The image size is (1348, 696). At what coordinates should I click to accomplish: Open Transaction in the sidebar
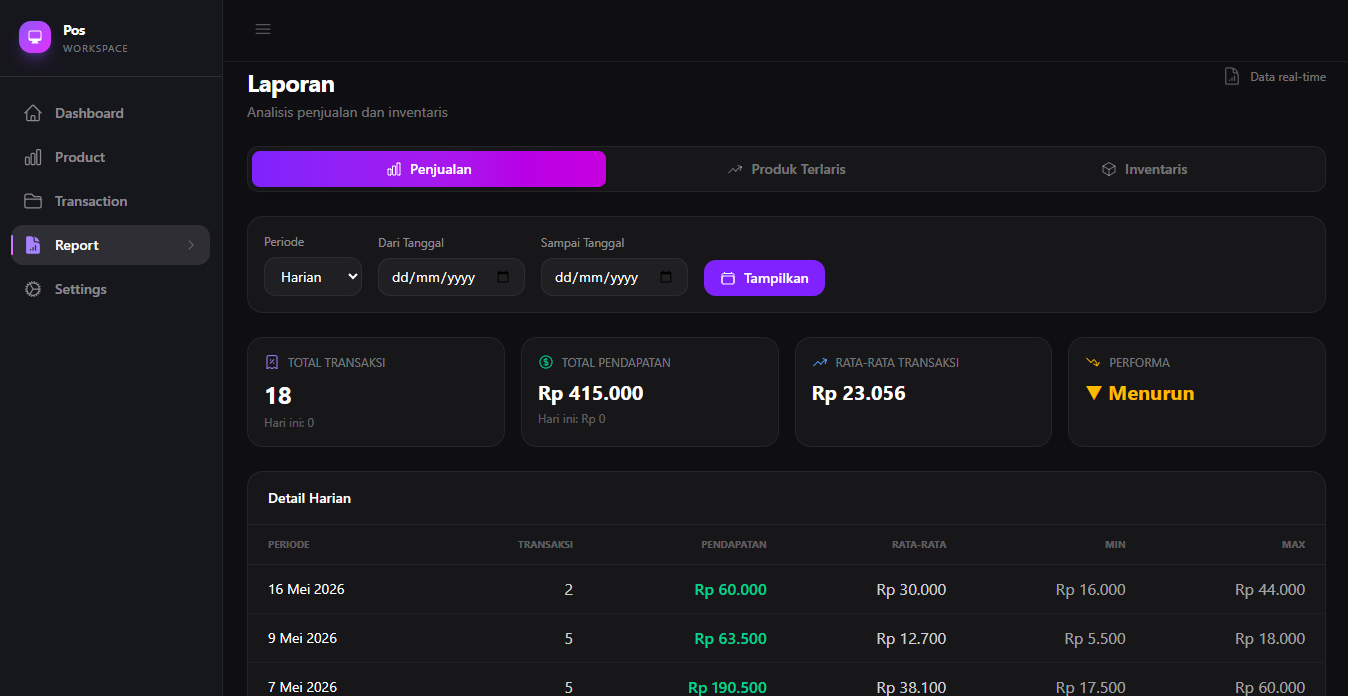[111, 201]
